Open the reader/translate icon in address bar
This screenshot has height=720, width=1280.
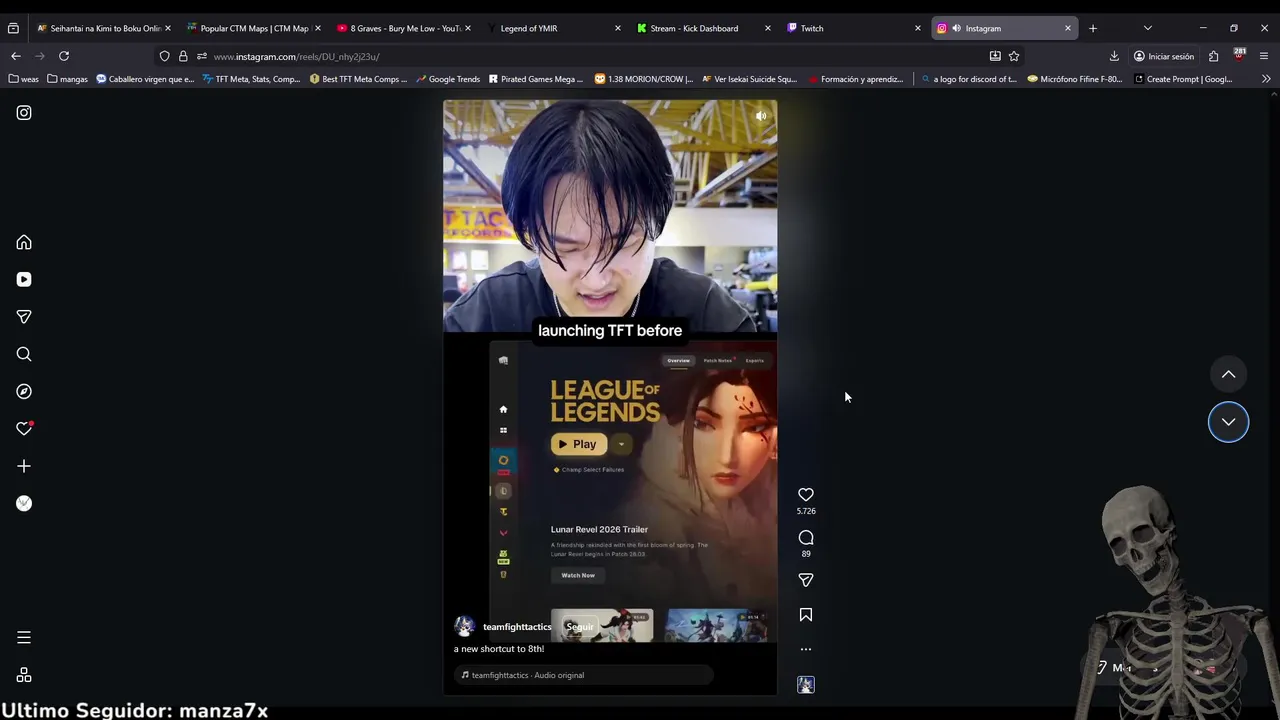(x=995, y=56)
